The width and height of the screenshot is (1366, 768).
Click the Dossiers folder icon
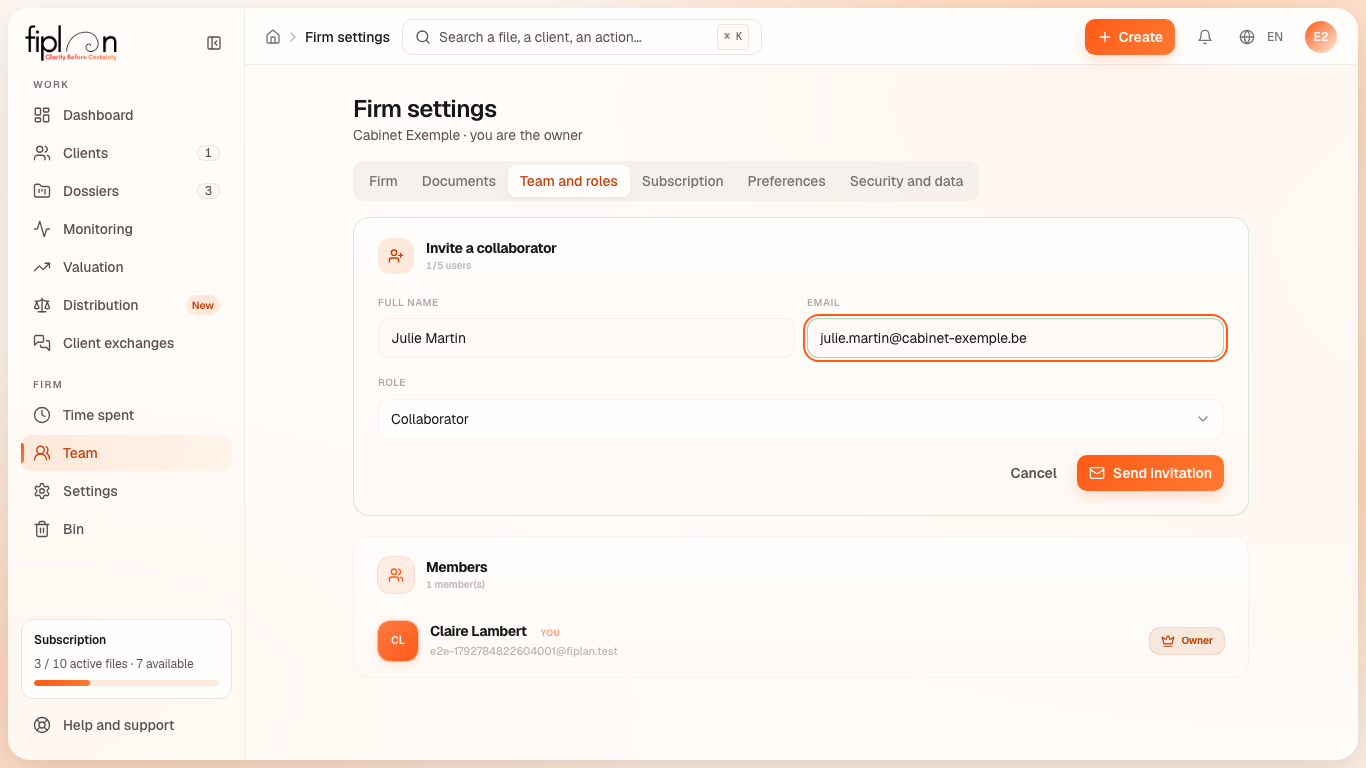tap(42, 191)
